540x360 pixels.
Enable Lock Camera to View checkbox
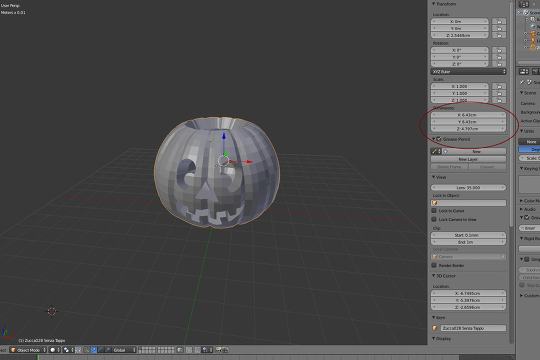(x=434, y=219)
